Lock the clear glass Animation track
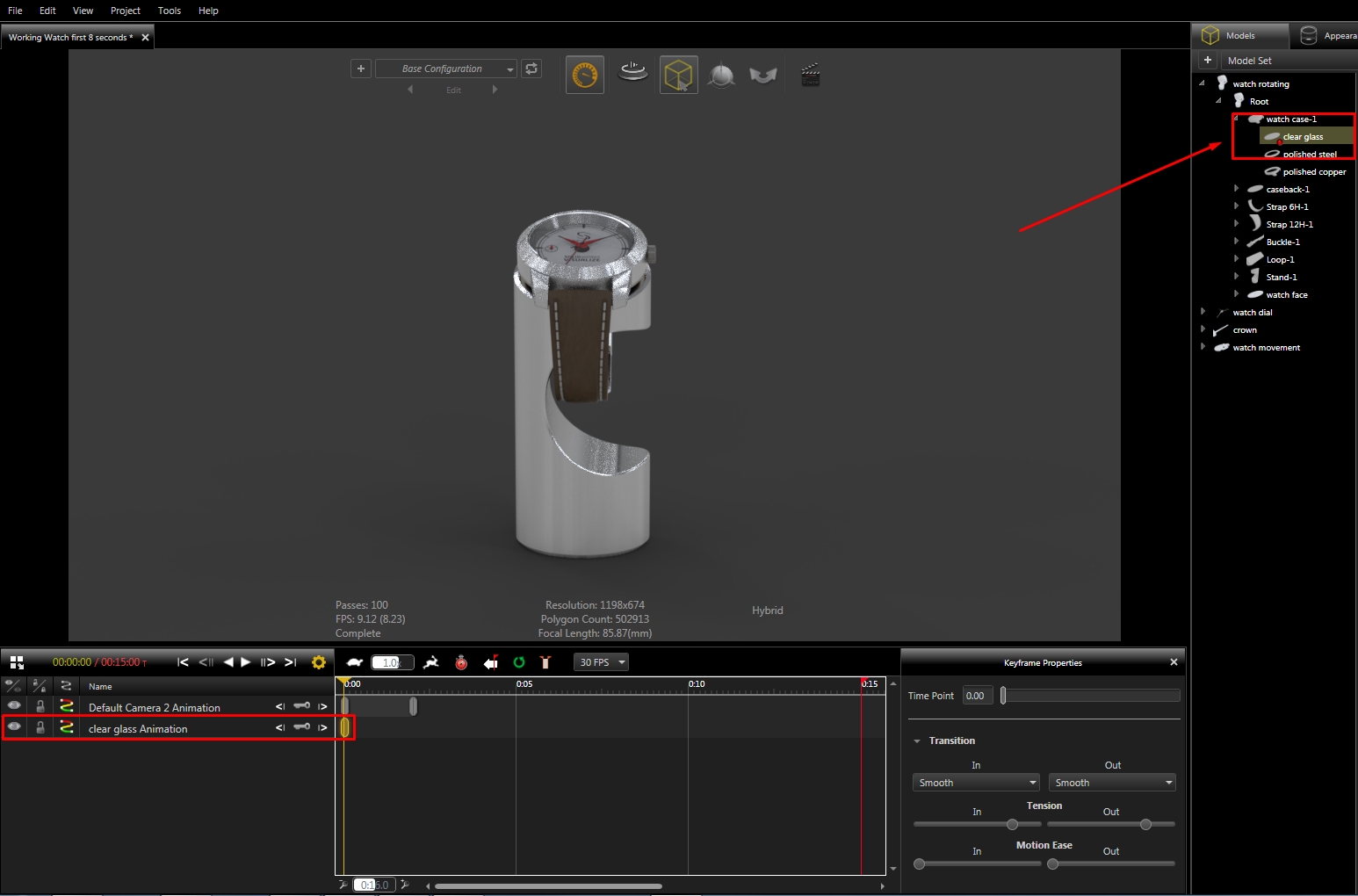This screenshot has height=896, width=1358. [x=40, y=727]
